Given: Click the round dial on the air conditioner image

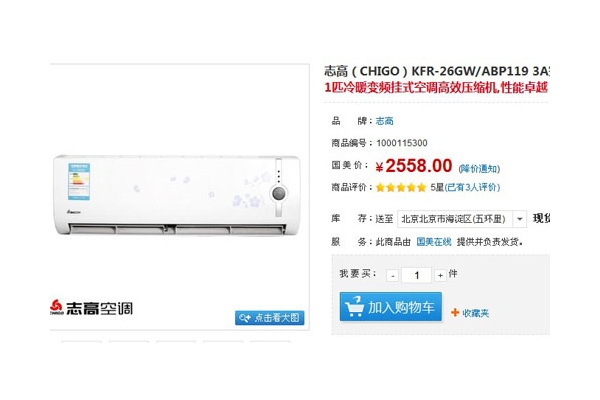Looking at the screenshot, I should pos(279,194).
